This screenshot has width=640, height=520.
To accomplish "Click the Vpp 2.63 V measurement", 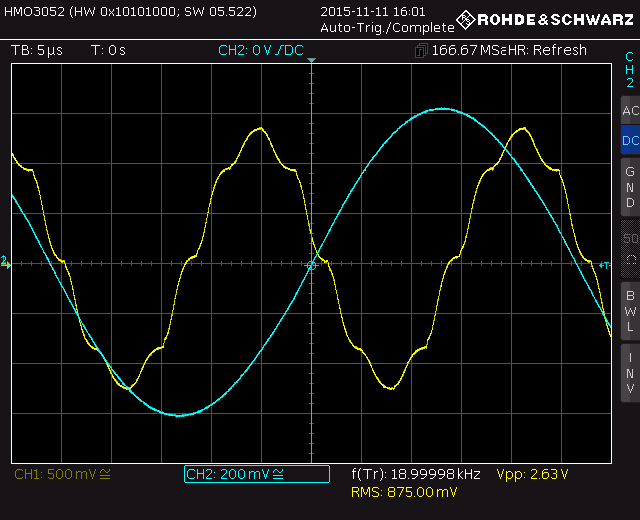I will [531, 474].
